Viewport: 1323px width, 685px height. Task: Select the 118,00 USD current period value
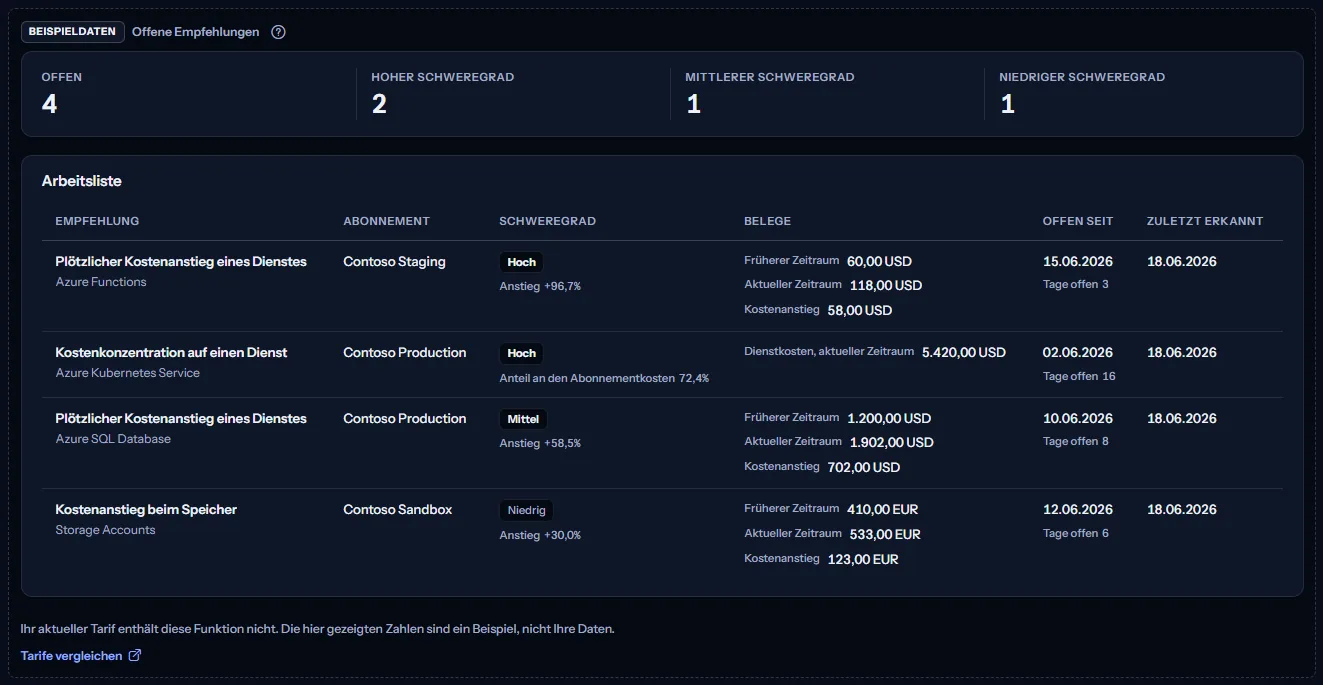click(886, 285)
